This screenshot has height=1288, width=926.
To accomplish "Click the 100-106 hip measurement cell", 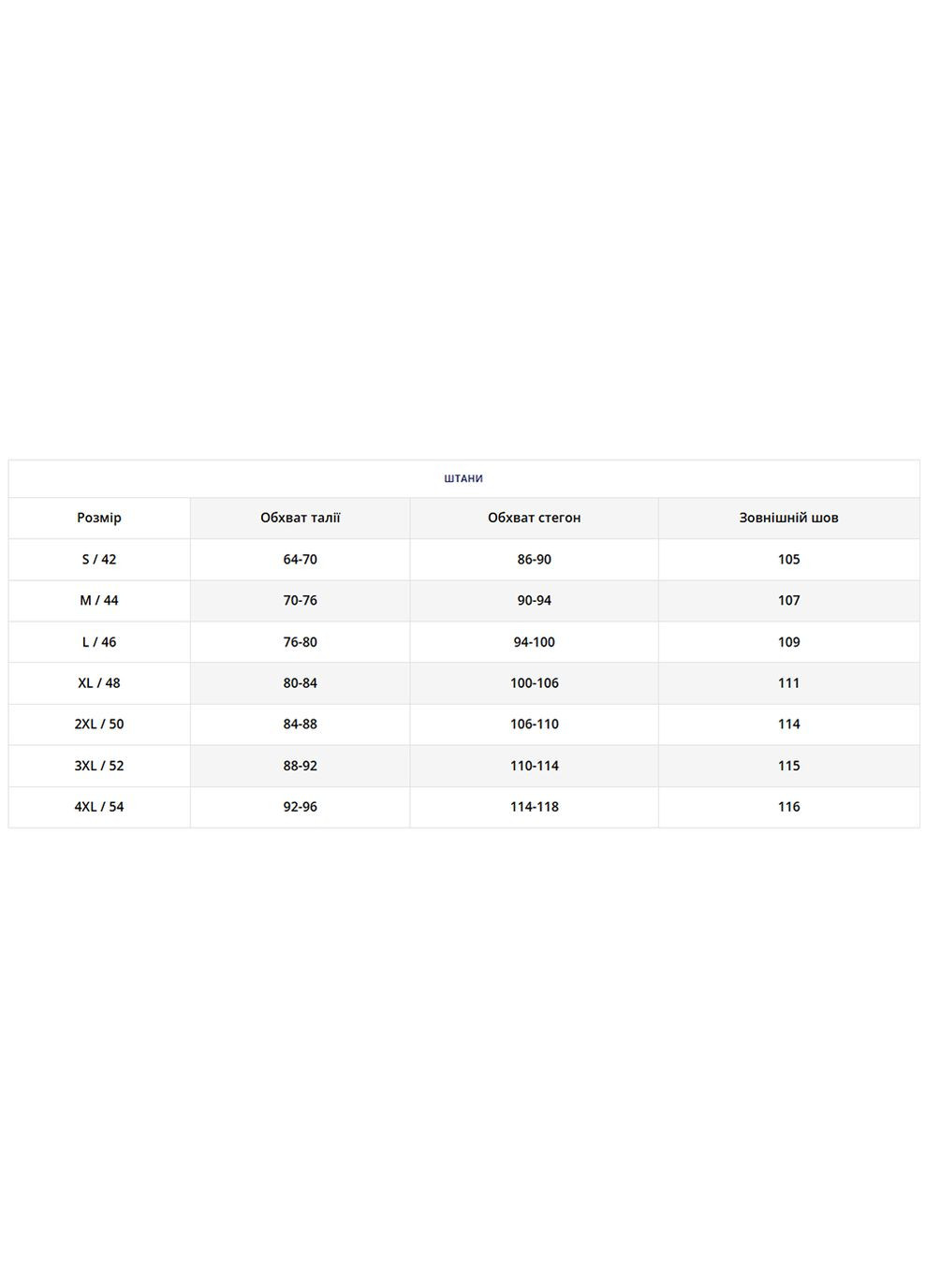I will [x=534, y=683].
